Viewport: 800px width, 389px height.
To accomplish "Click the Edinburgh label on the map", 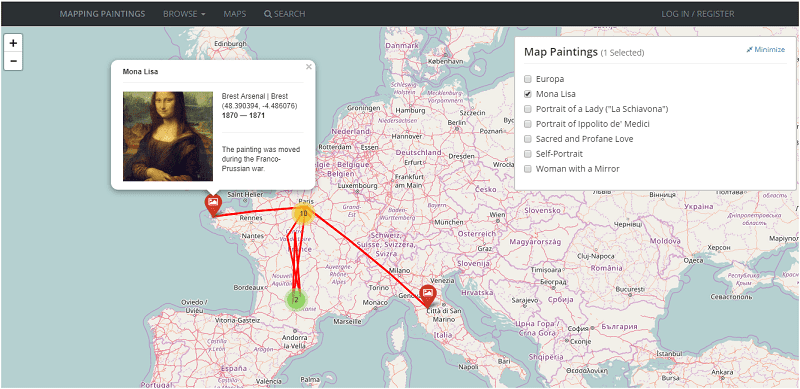I will 230,44.
